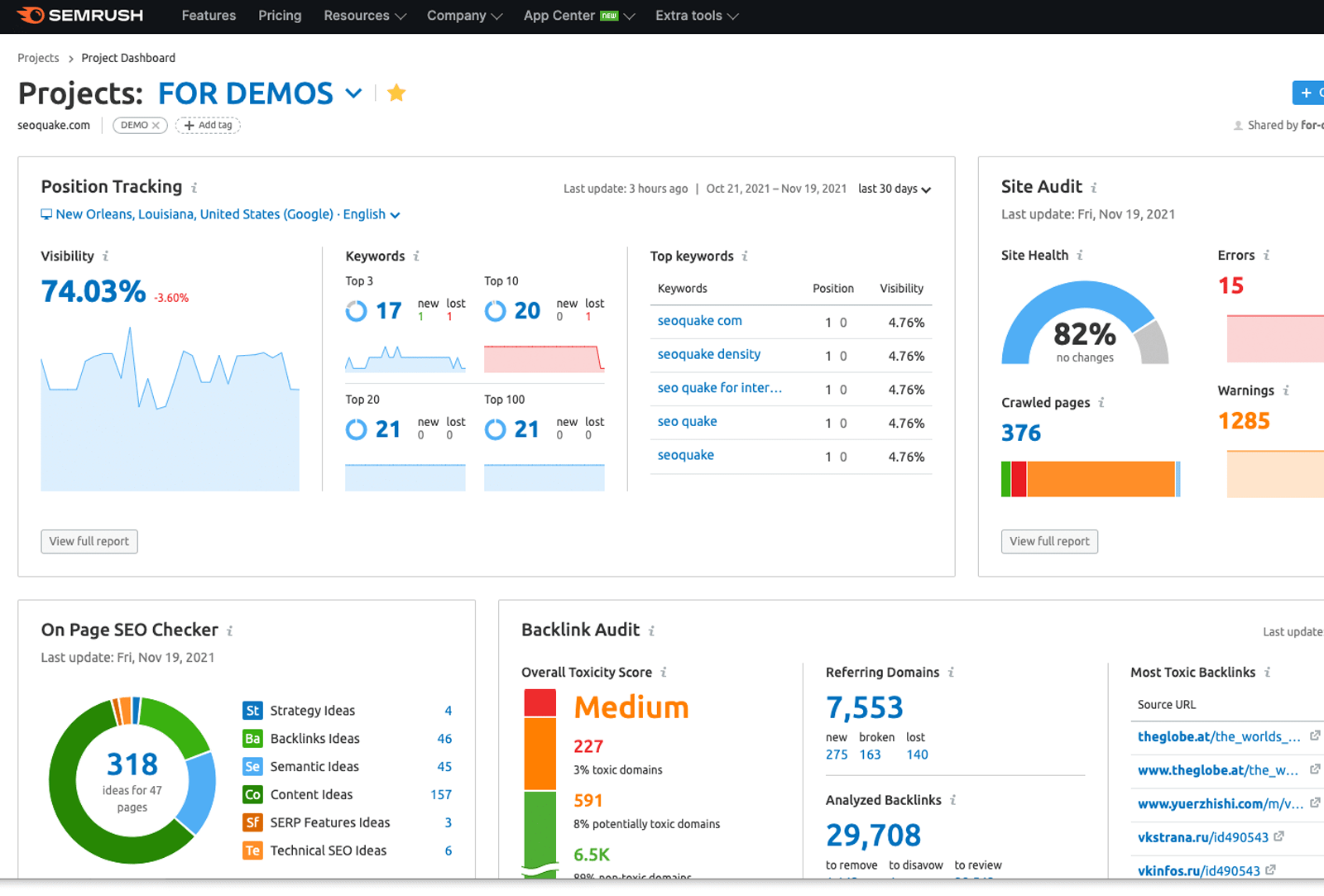
Task: Open theglobe.at backlink via external link icon
Action: [1316, 735]
